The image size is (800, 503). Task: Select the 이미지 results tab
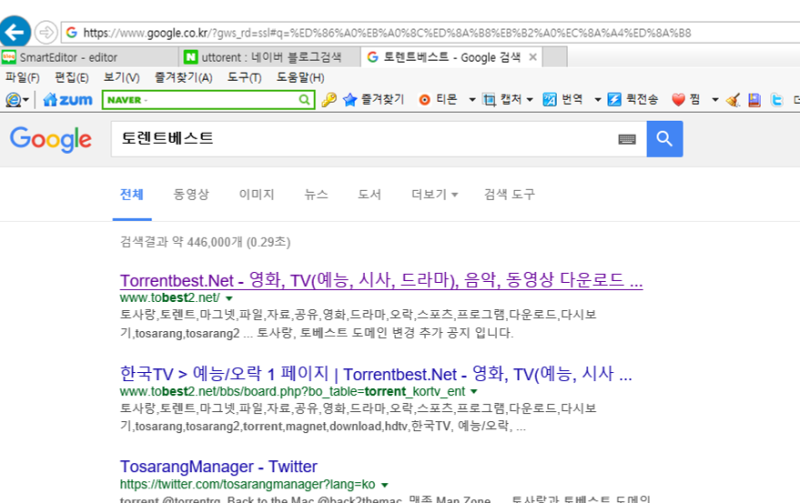pos(257,194)
